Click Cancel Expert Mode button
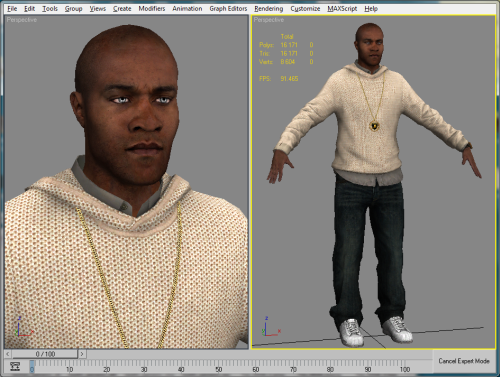The image size is (500, 377). (464, 361)
